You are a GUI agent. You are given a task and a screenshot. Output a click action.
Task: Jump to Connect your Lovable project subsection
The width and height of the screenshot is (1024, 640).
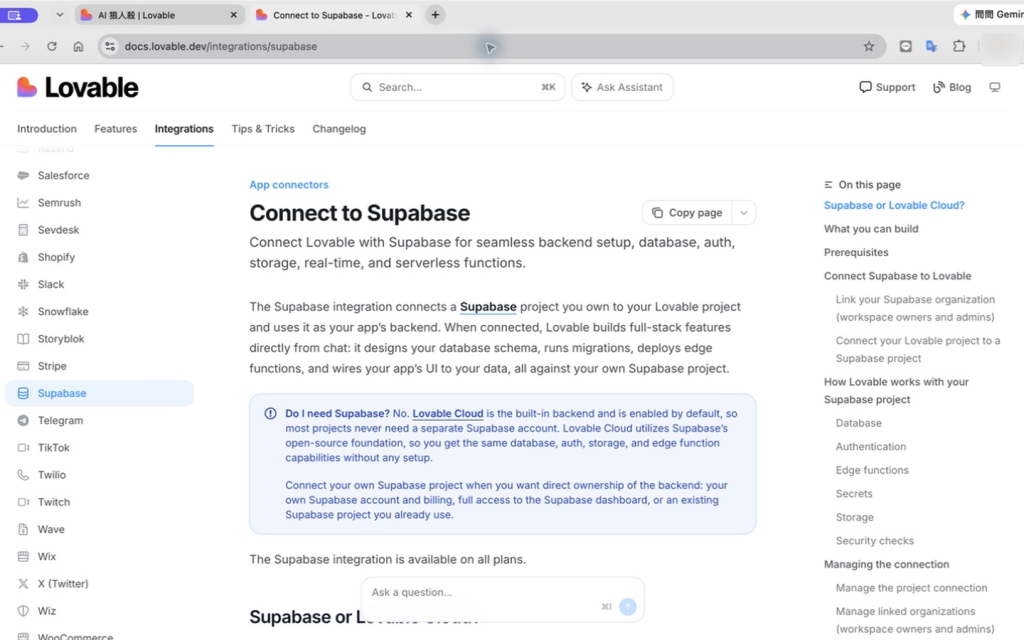coord(918,349)
